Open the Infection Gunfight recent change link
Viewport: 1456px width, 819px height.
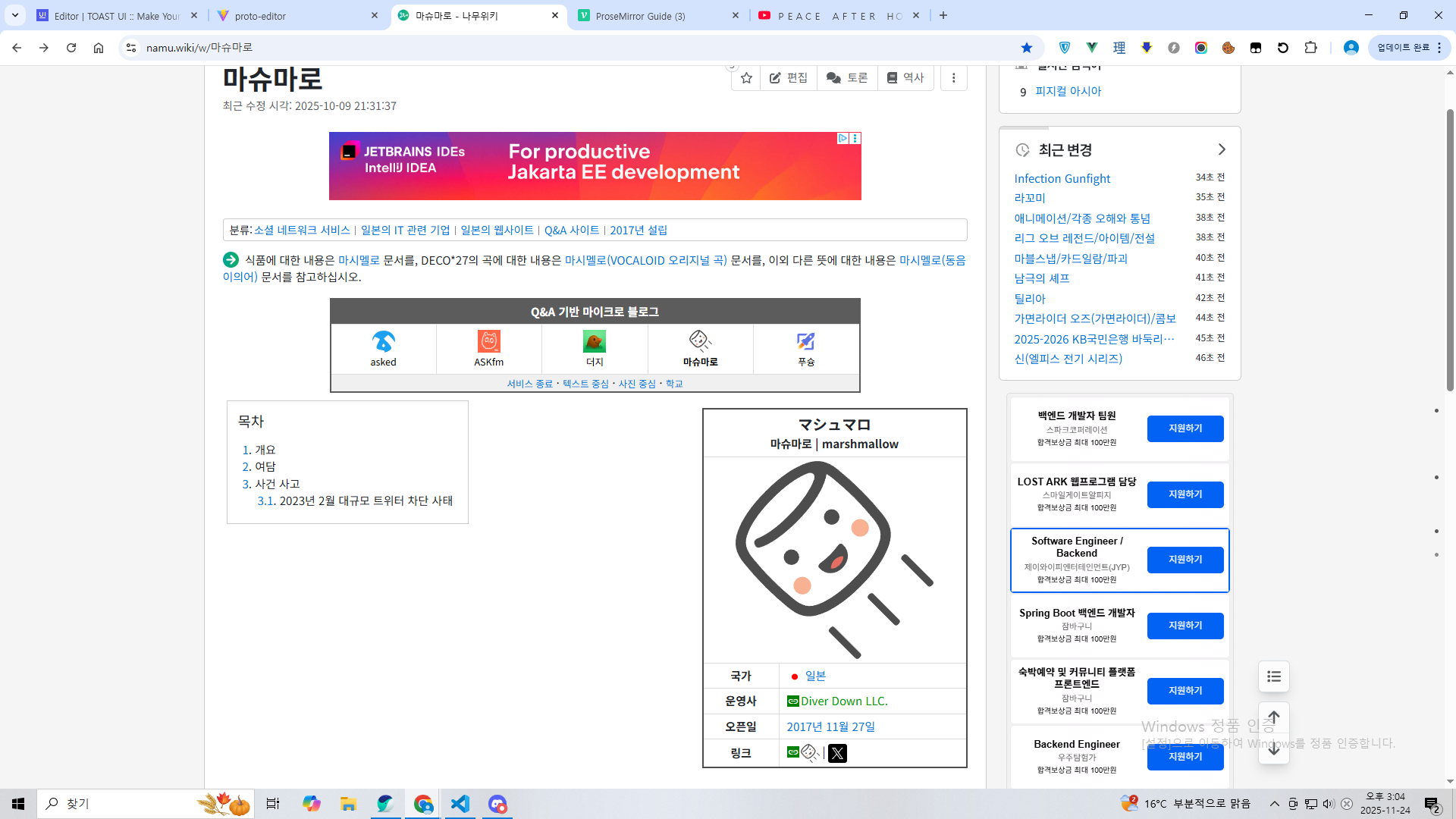click(1062, 178)
